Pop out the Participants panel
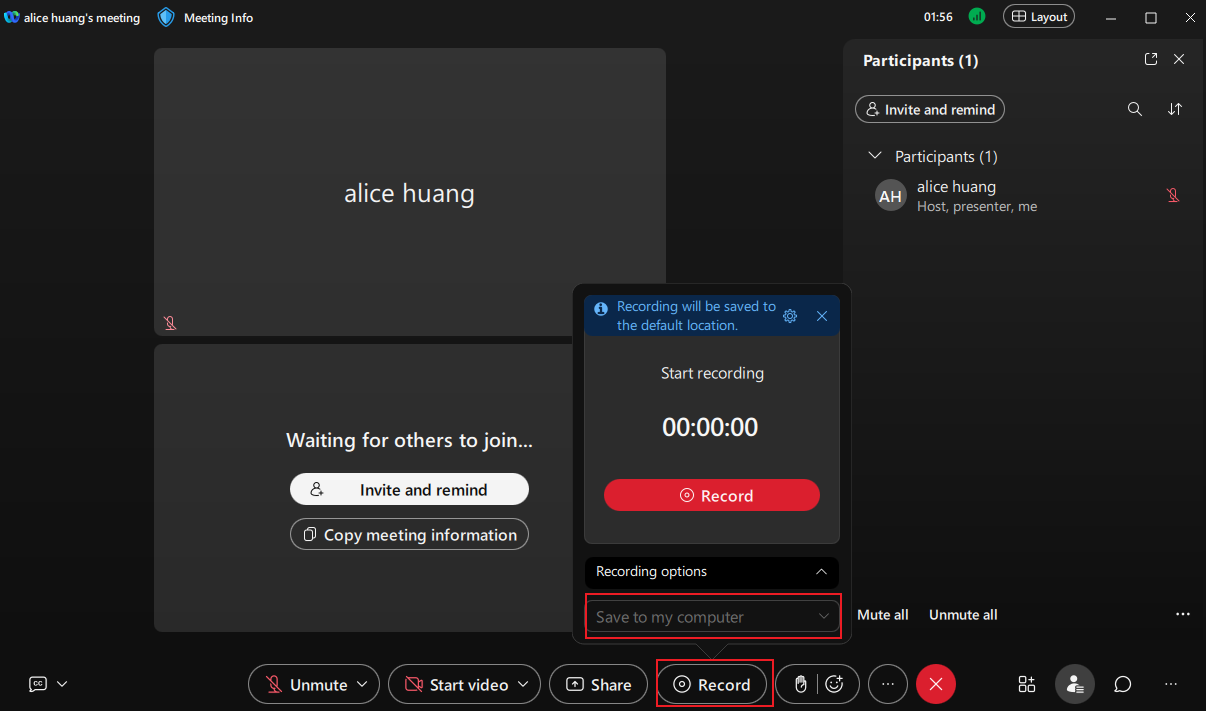1206x711 pixels. click(x=1151, y=59)
